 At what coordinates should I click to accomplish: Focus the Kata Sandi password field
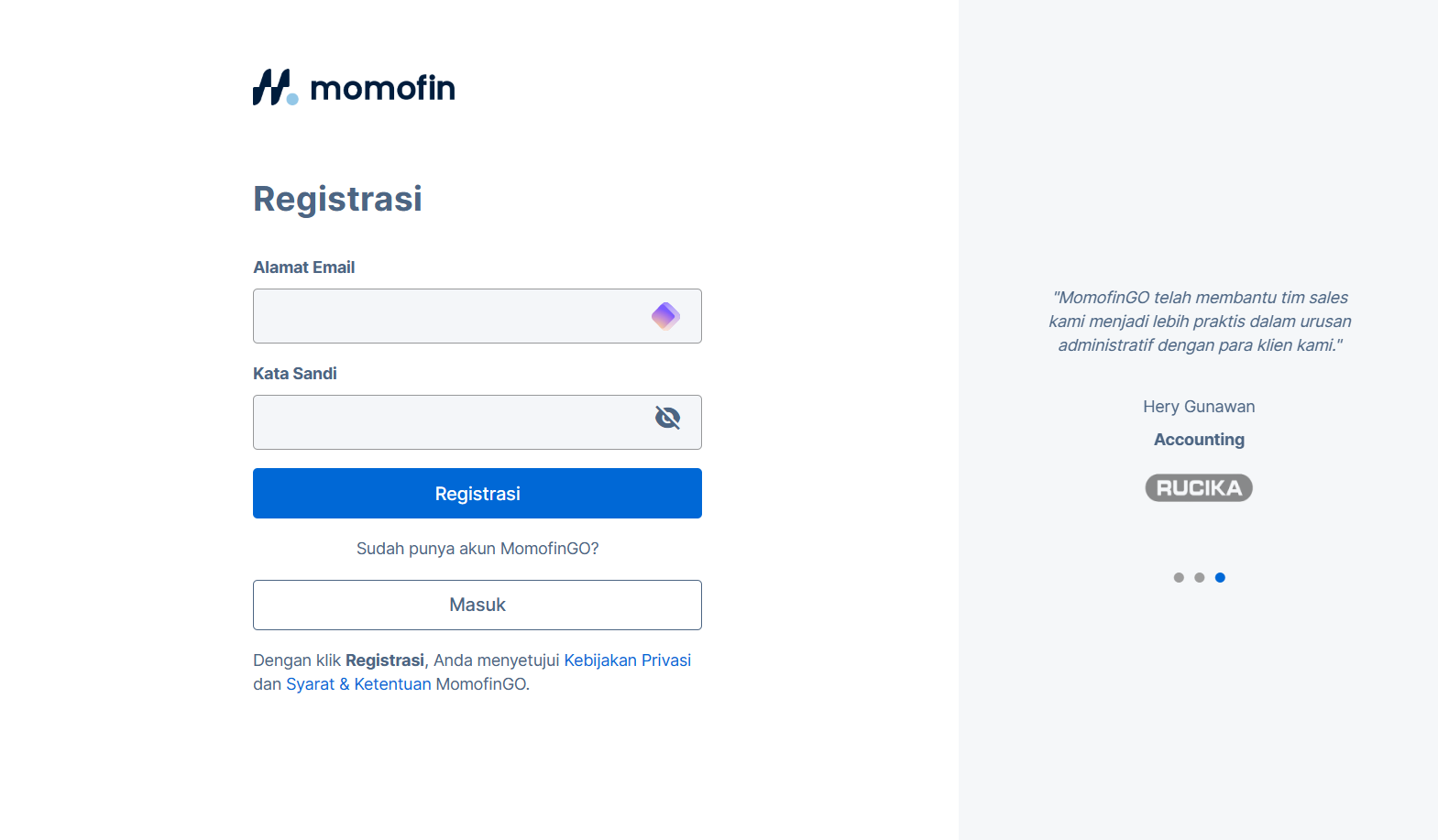(449, 422)
